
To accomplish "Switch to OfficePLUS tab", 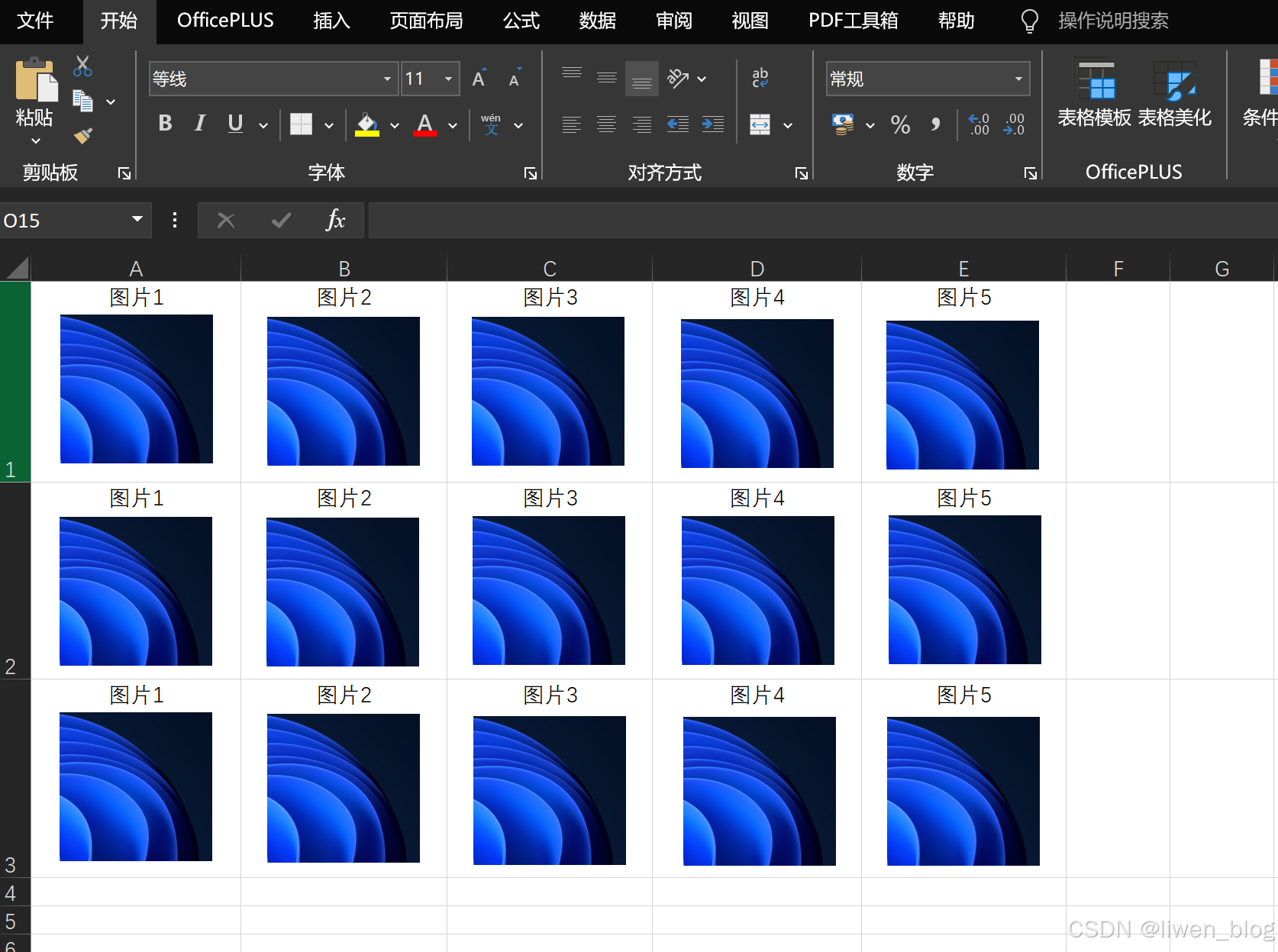I will (225, 21).
